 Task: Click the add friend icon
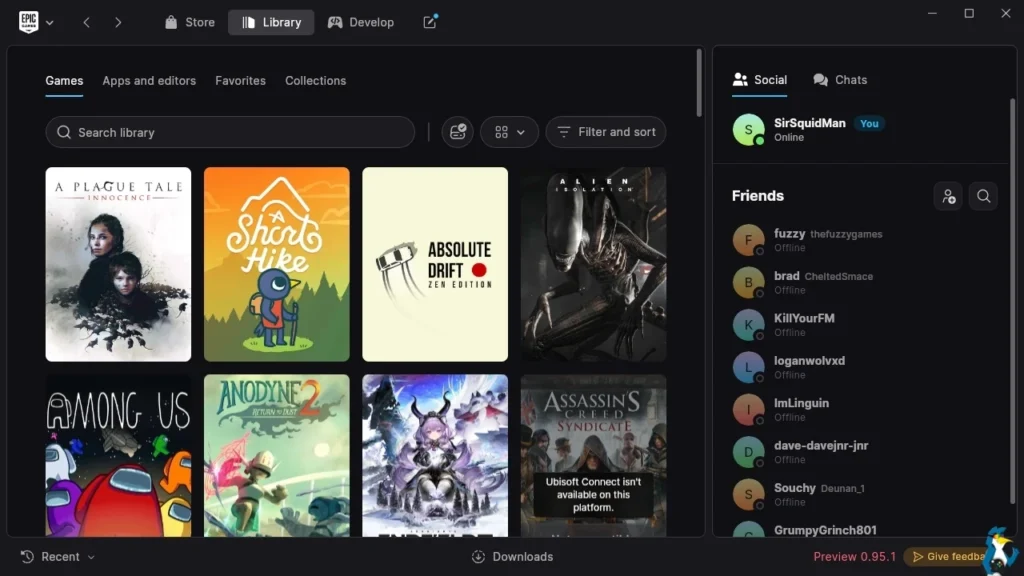pyautogui.click(x=948, y=196)
